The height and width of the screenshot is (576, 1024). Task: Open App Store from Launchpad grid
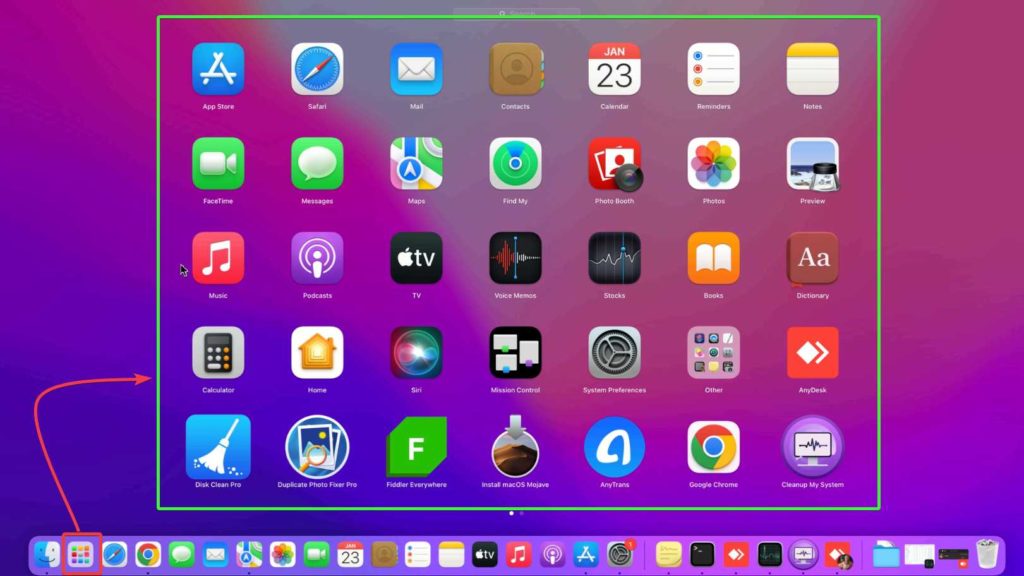pyautogui.click(x=218, y=69)
